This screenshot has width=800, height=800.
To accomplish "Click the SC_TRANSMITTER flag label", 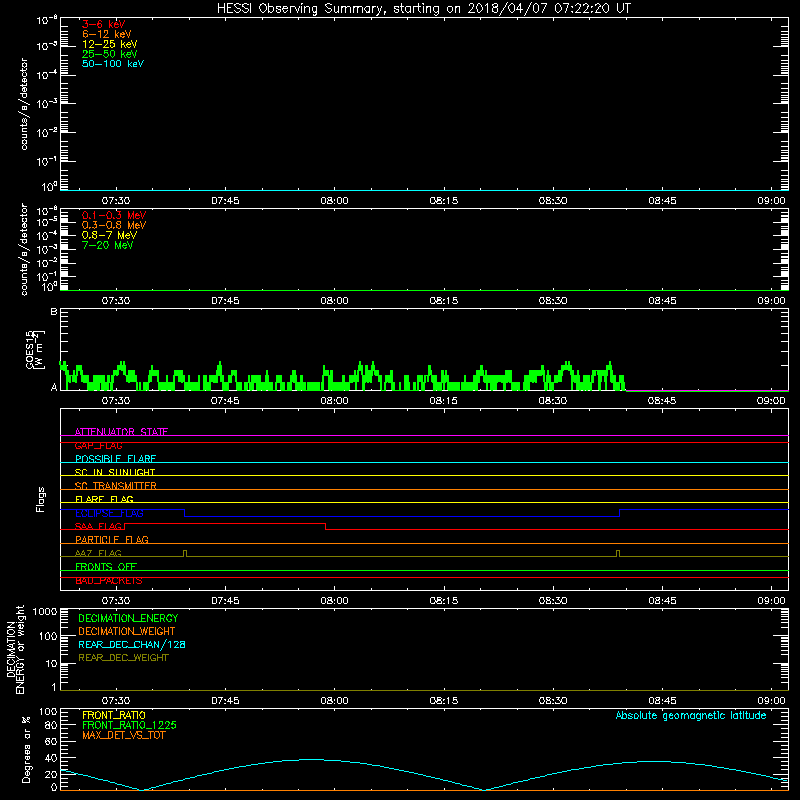I will click(x=115, y=486).
